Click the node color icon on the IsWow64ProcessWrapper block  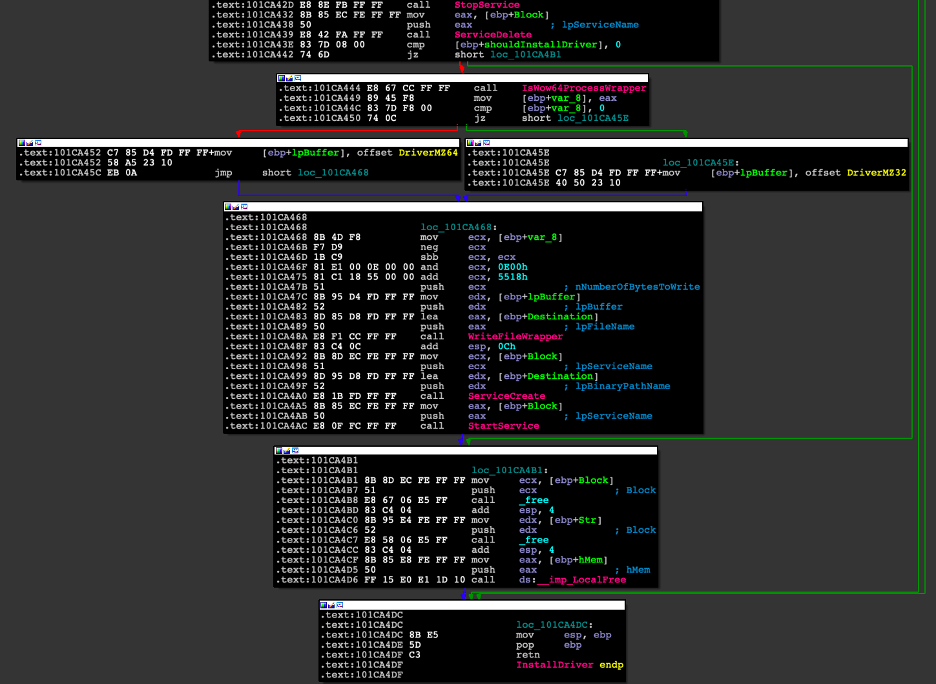(282, 78)
